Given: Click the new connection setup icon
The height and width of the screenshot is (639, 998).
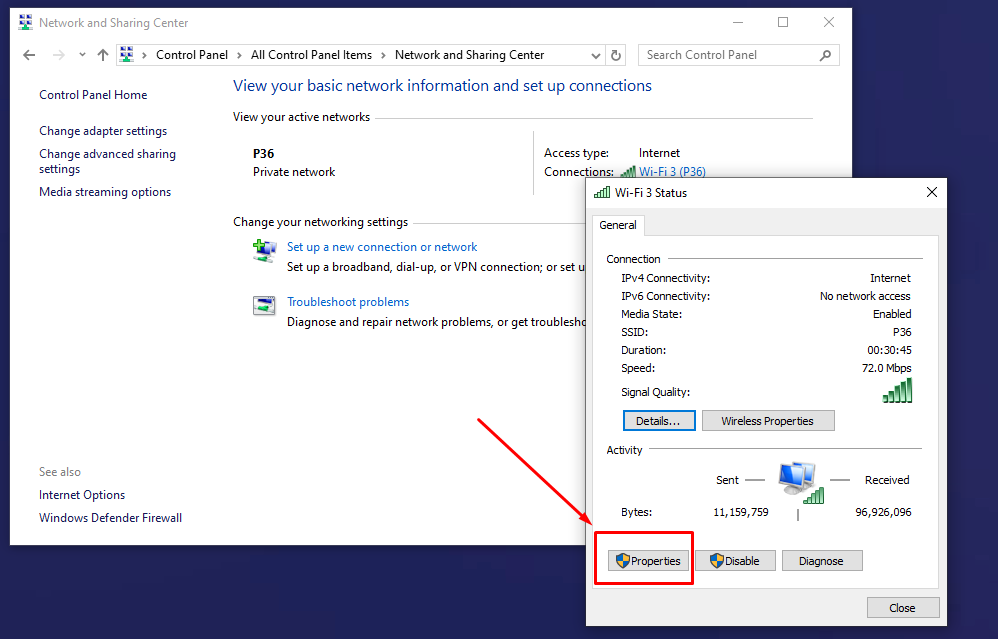Looking at the screenshot, I should tap(264, 250).
